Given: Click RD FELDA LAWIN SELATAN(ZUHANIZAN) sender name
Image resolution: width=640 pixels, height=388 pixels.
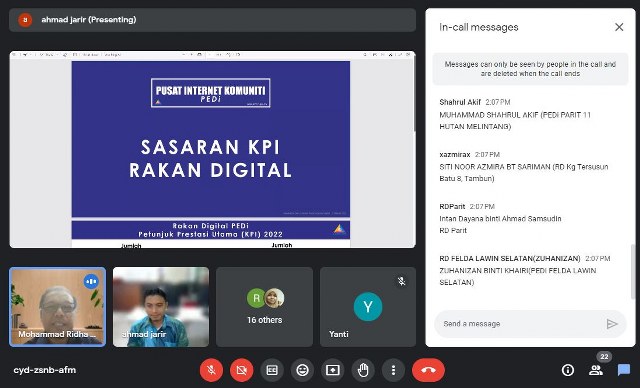Looking at the screenshot, I should [x=510, y=258].
